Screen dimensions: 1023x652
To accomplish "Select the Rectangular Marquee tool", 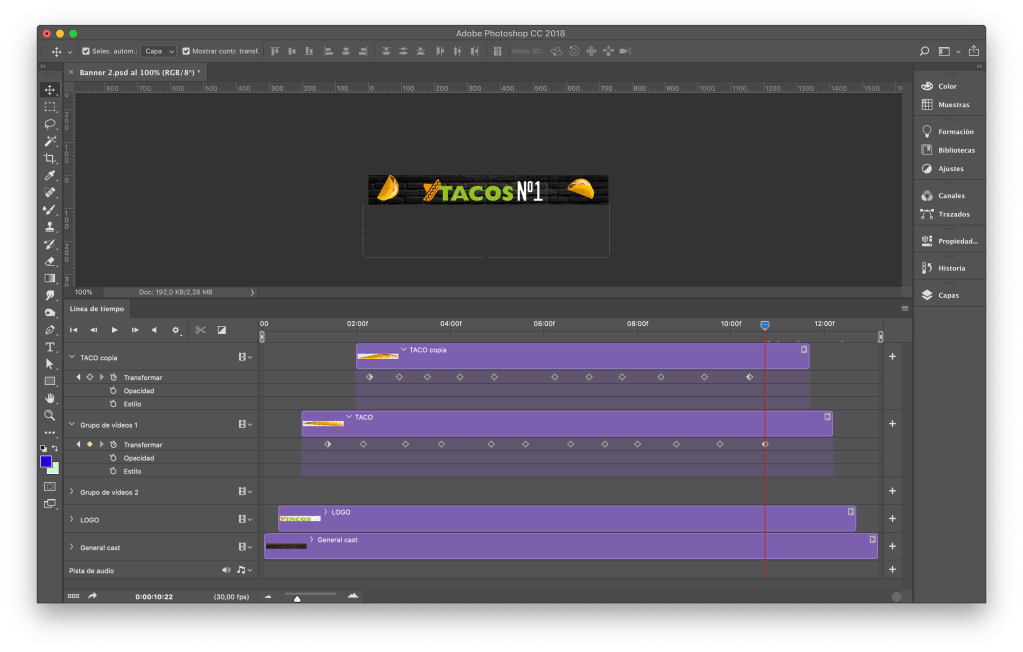I will pos(50,106).
